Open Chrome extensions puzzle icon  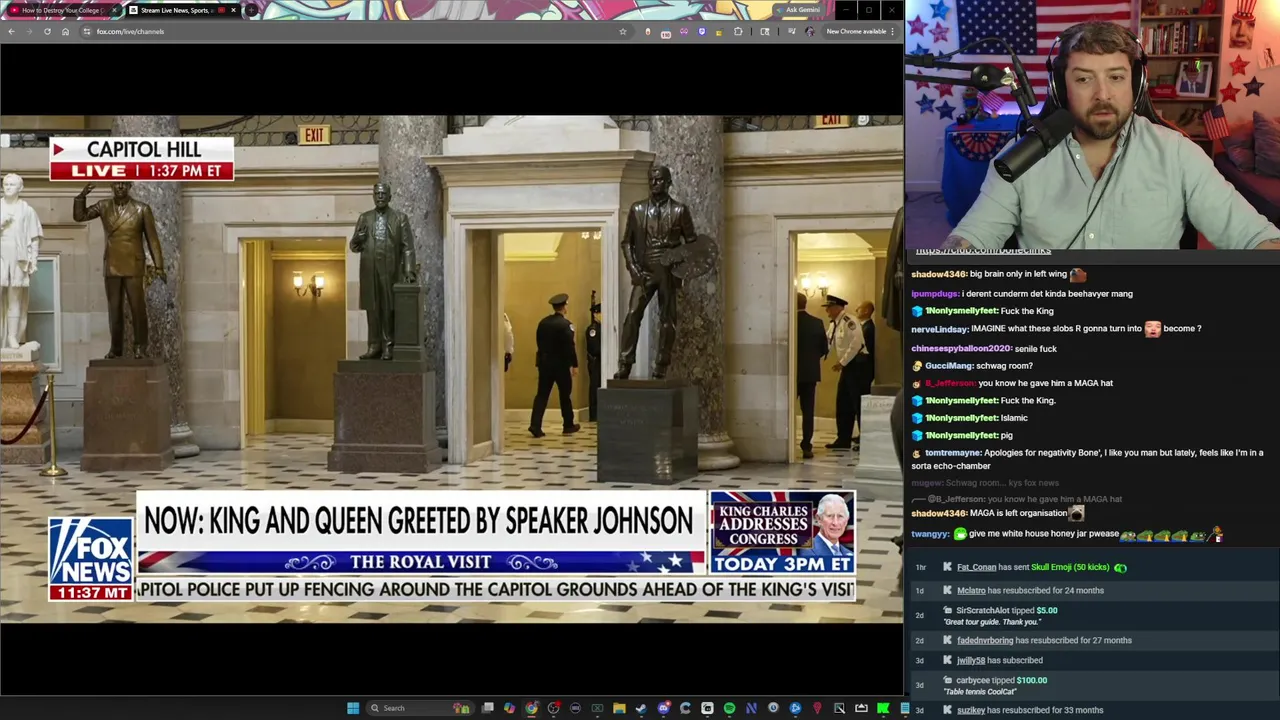click(x=738, y=31)
